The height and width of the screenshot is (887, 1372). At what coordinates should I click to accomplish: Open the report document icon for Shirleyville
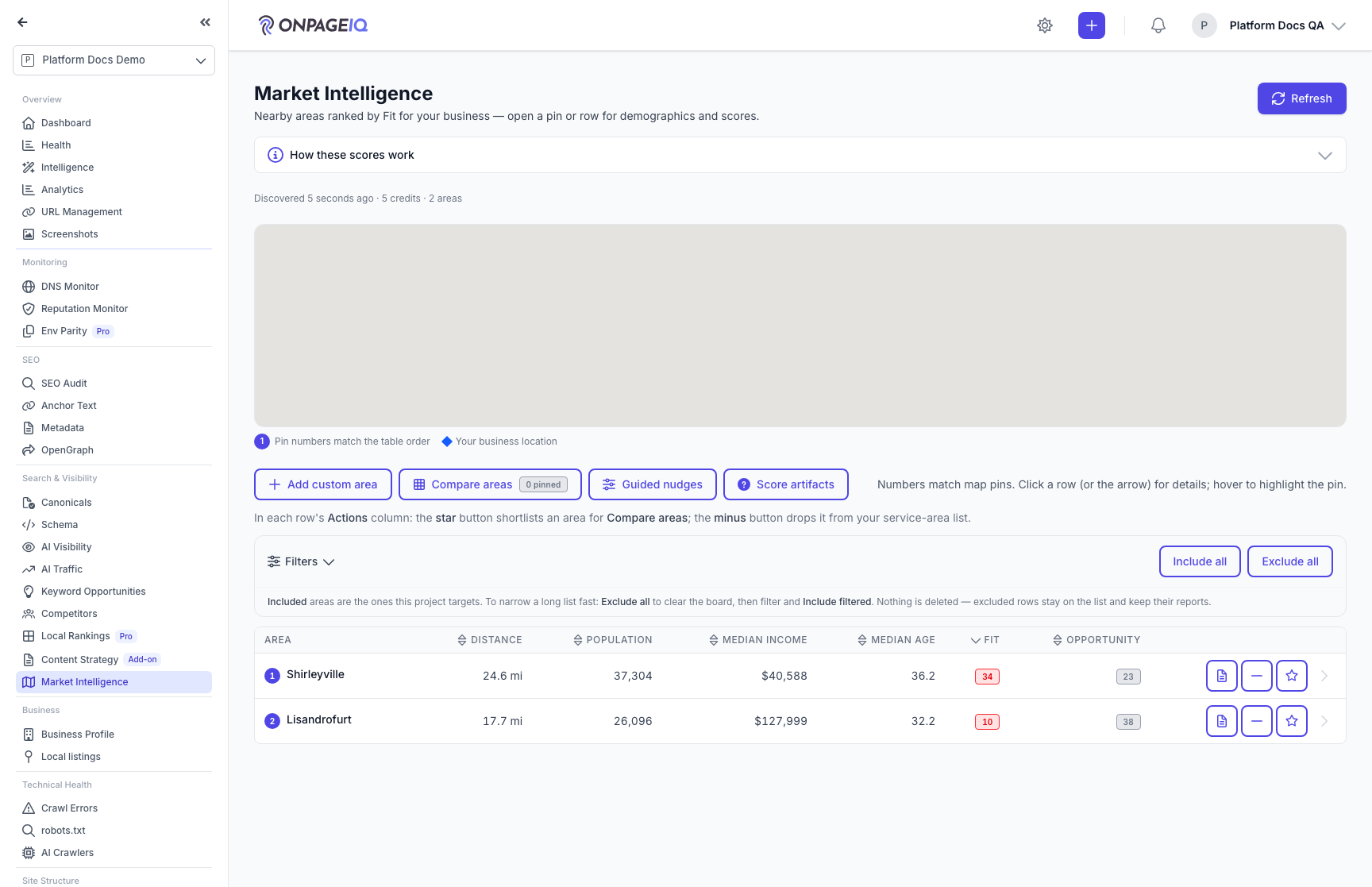tap(1222, 676)
